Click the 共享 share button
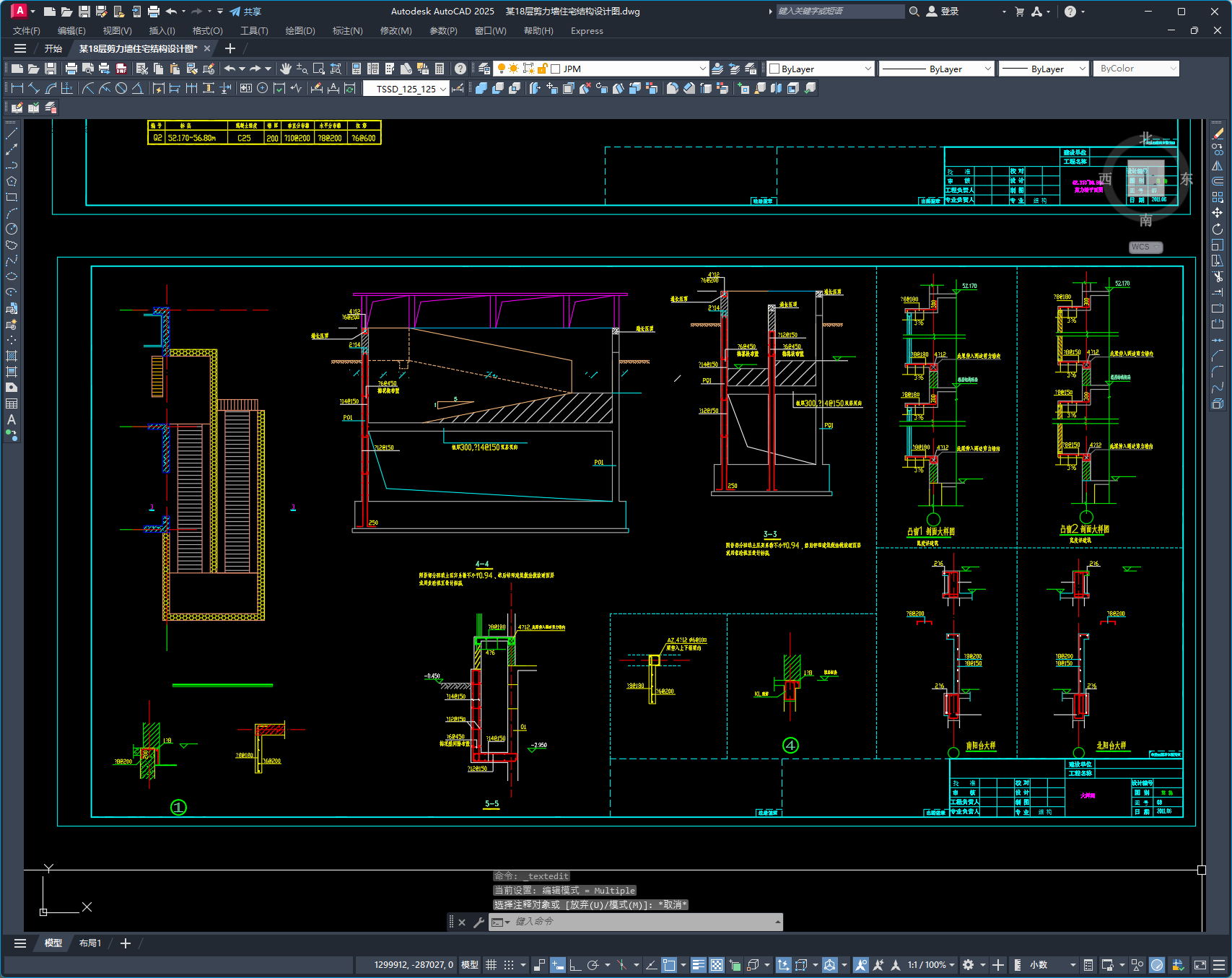 245,12
